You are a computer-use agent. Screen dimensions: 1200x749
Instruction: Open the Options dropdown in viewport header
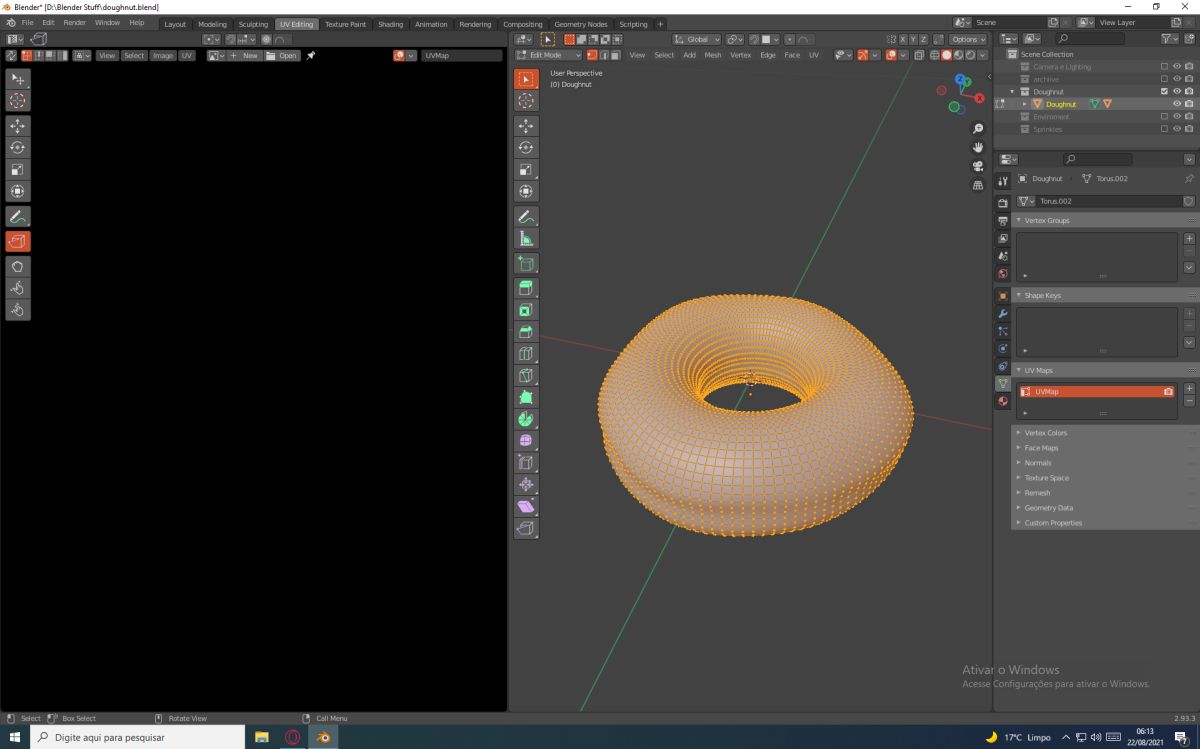(970, 39)
